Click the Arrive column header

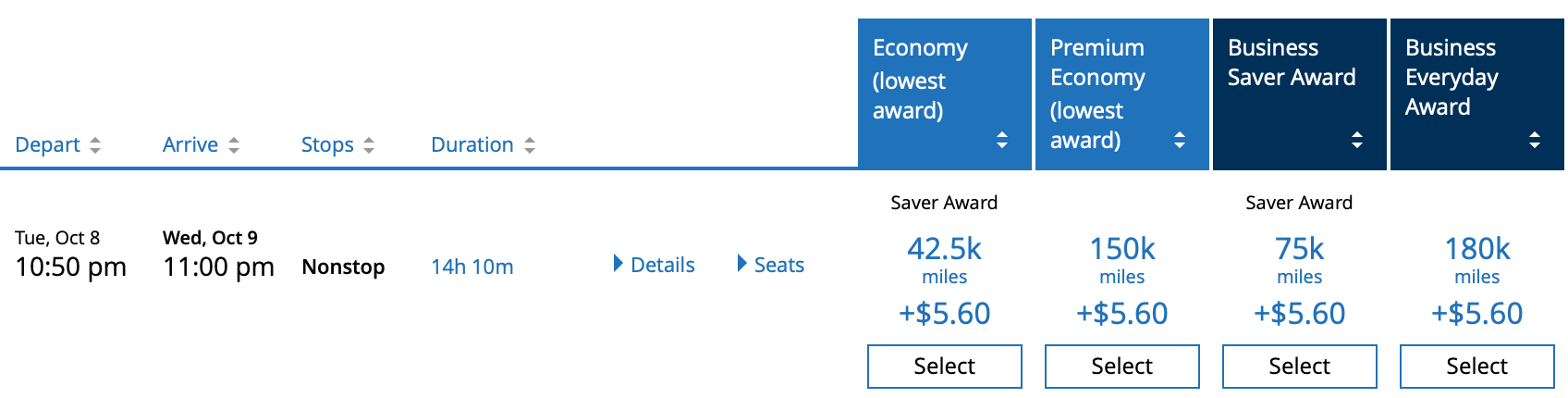190,145
